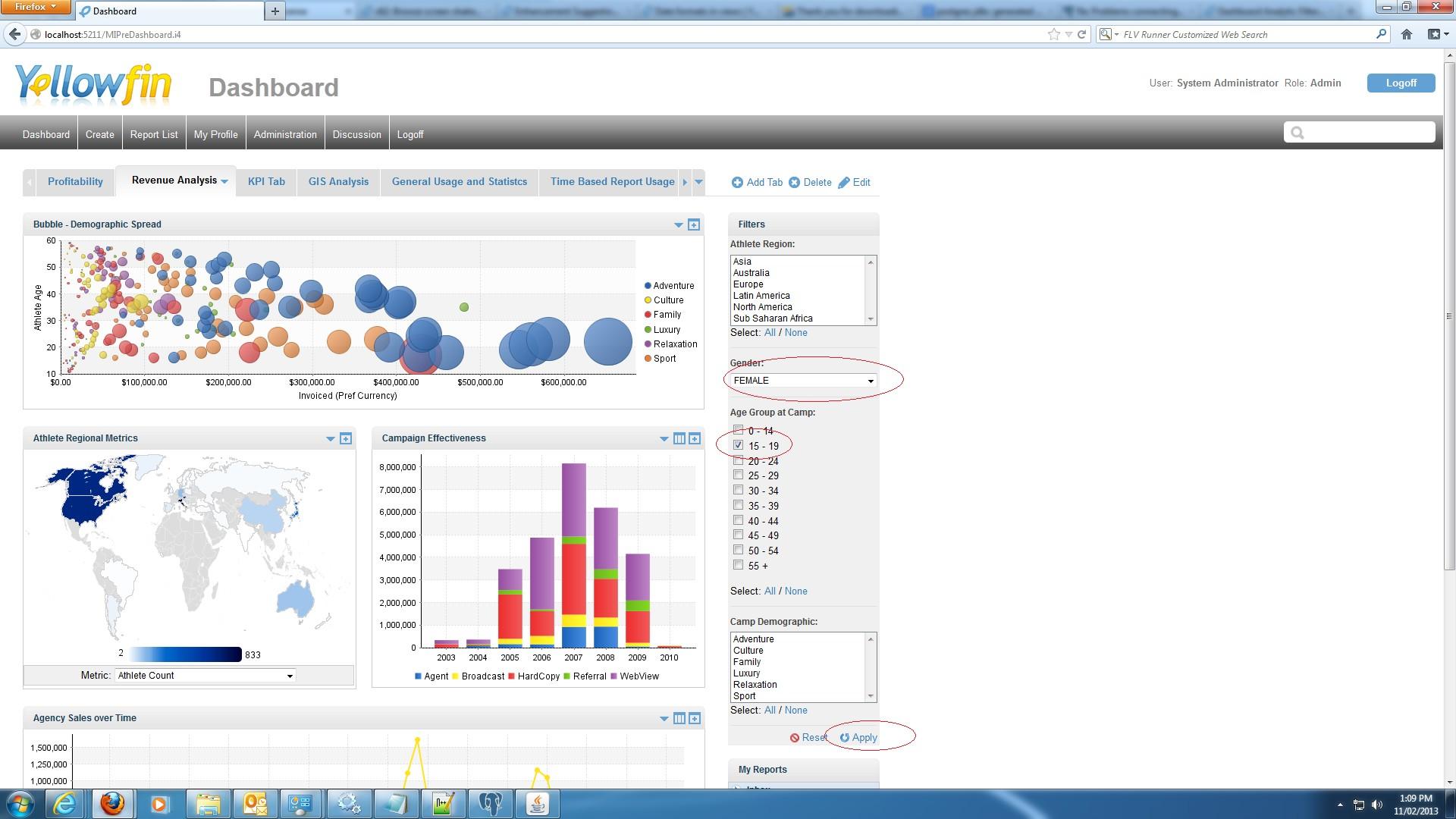The height and width of the screenshot is (819, 1456).
Task: Select Europe in the Athlete Region list
Action: [x=748, y=284]
